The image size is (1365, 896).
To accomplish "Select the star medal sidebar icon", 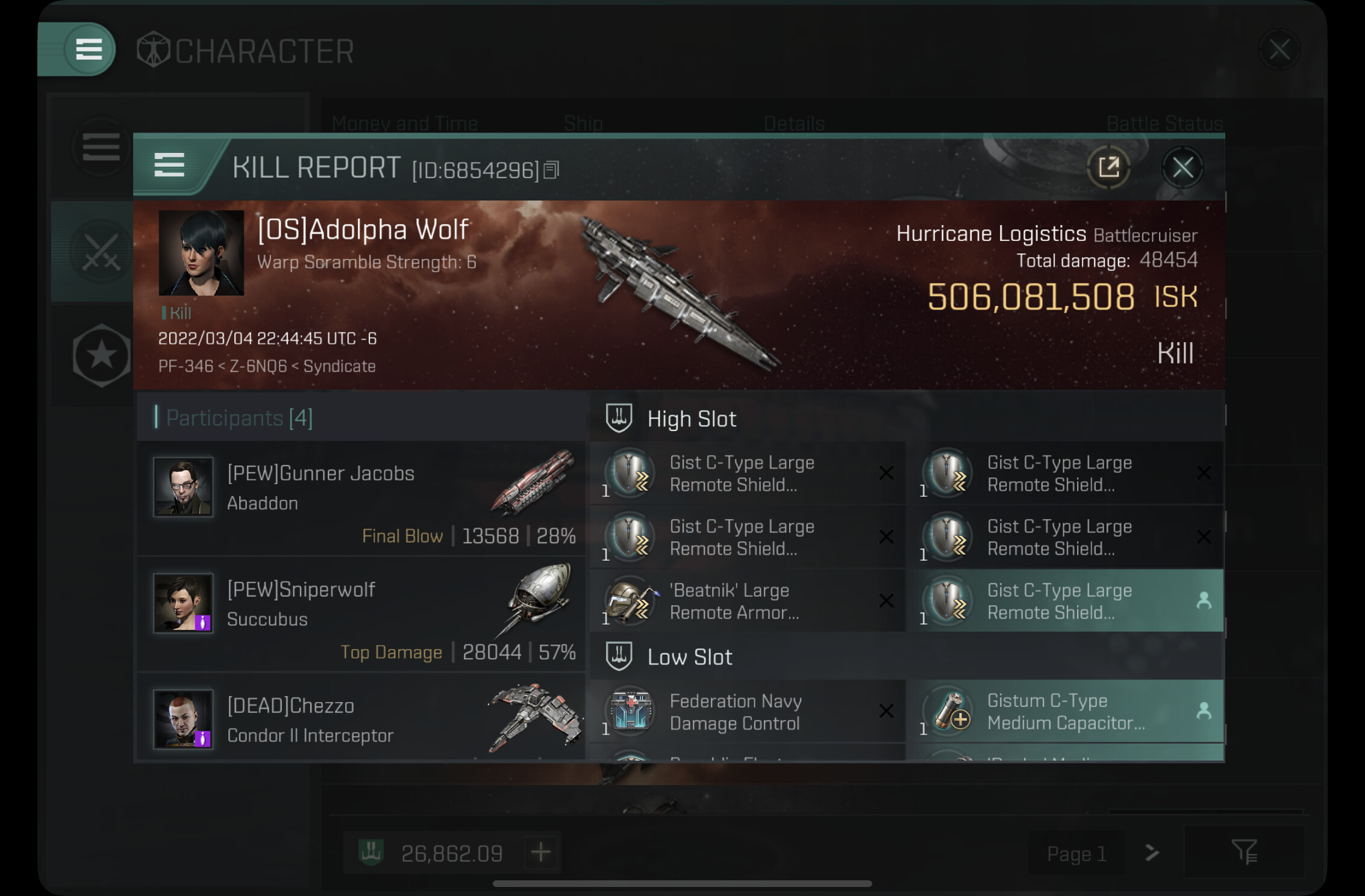I will tap(101, 355).
